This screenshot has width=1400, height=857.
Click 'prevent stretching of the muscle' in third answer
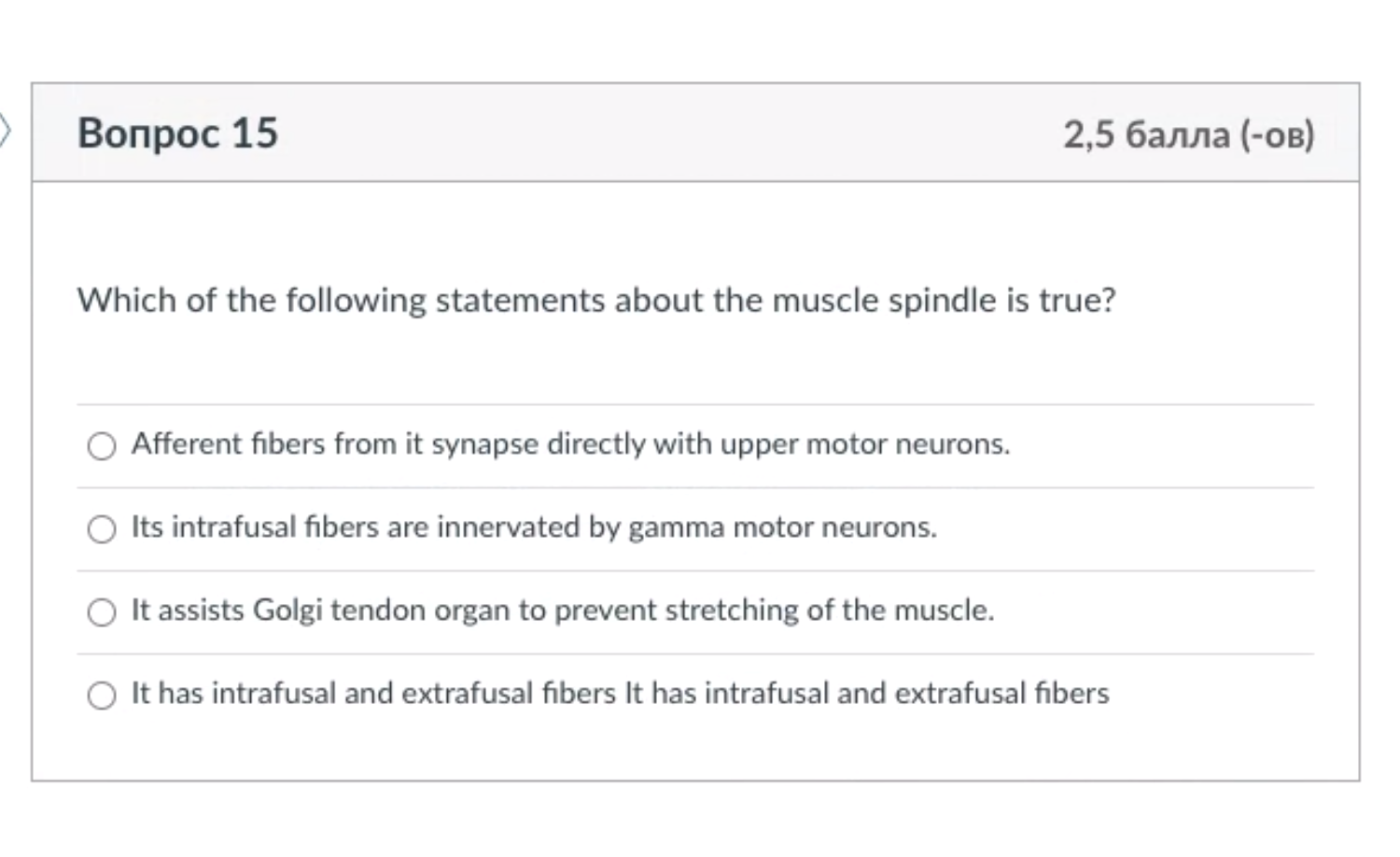774,611
